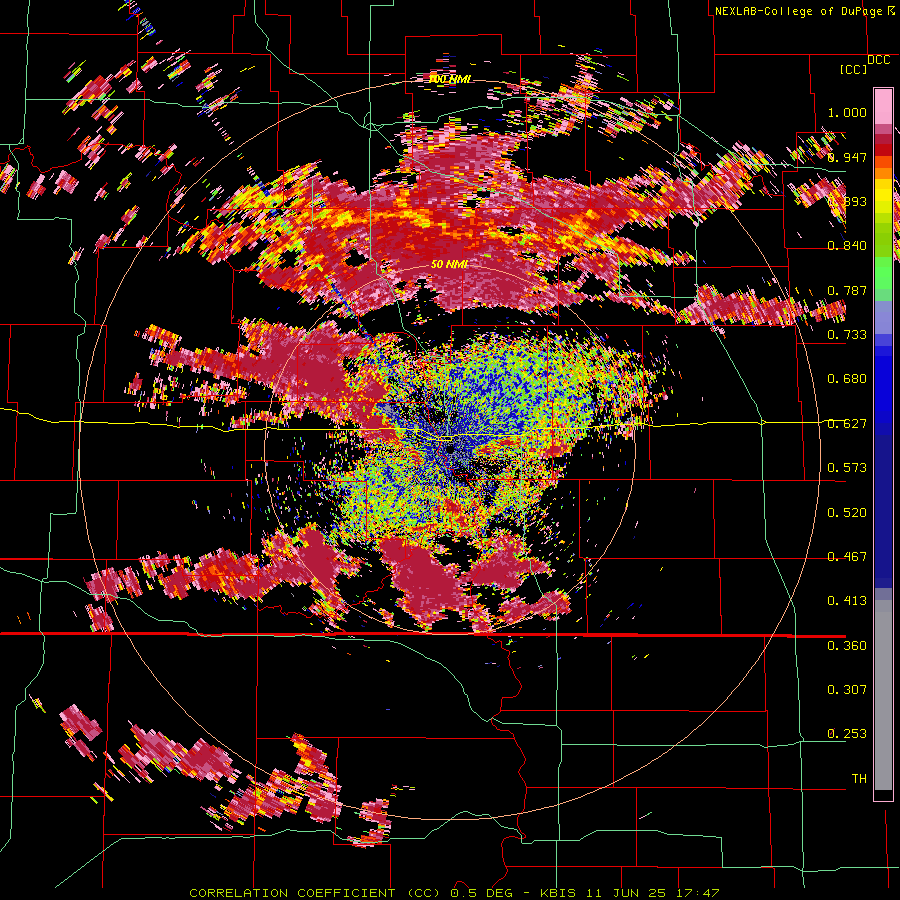Click the 0.893 color scale value
The width and height of the screenshot is (900, 900).
[847, 201]
